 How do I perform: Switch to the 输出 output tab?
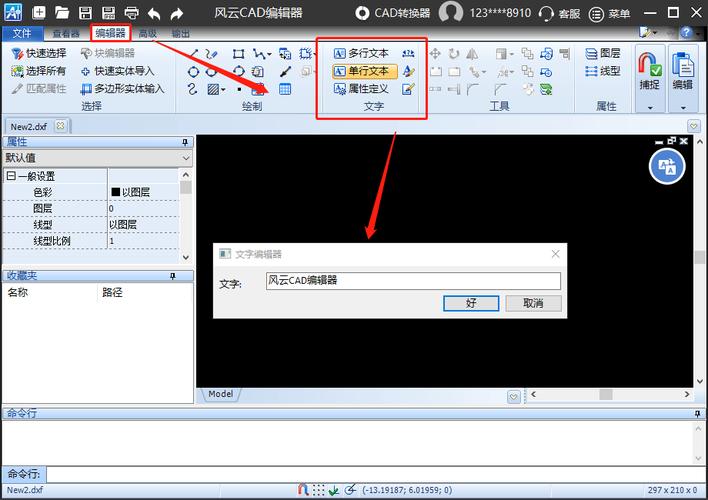coord(181,33)
